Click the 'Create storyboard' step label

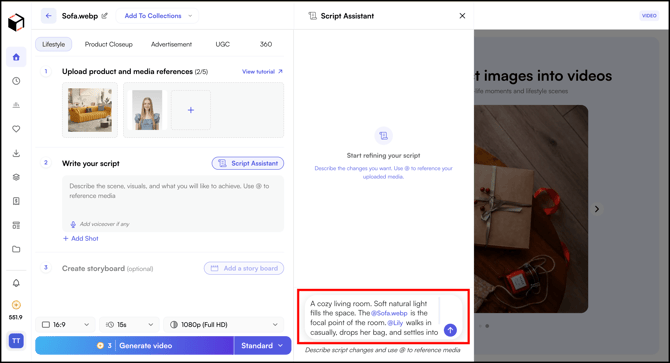93,269
